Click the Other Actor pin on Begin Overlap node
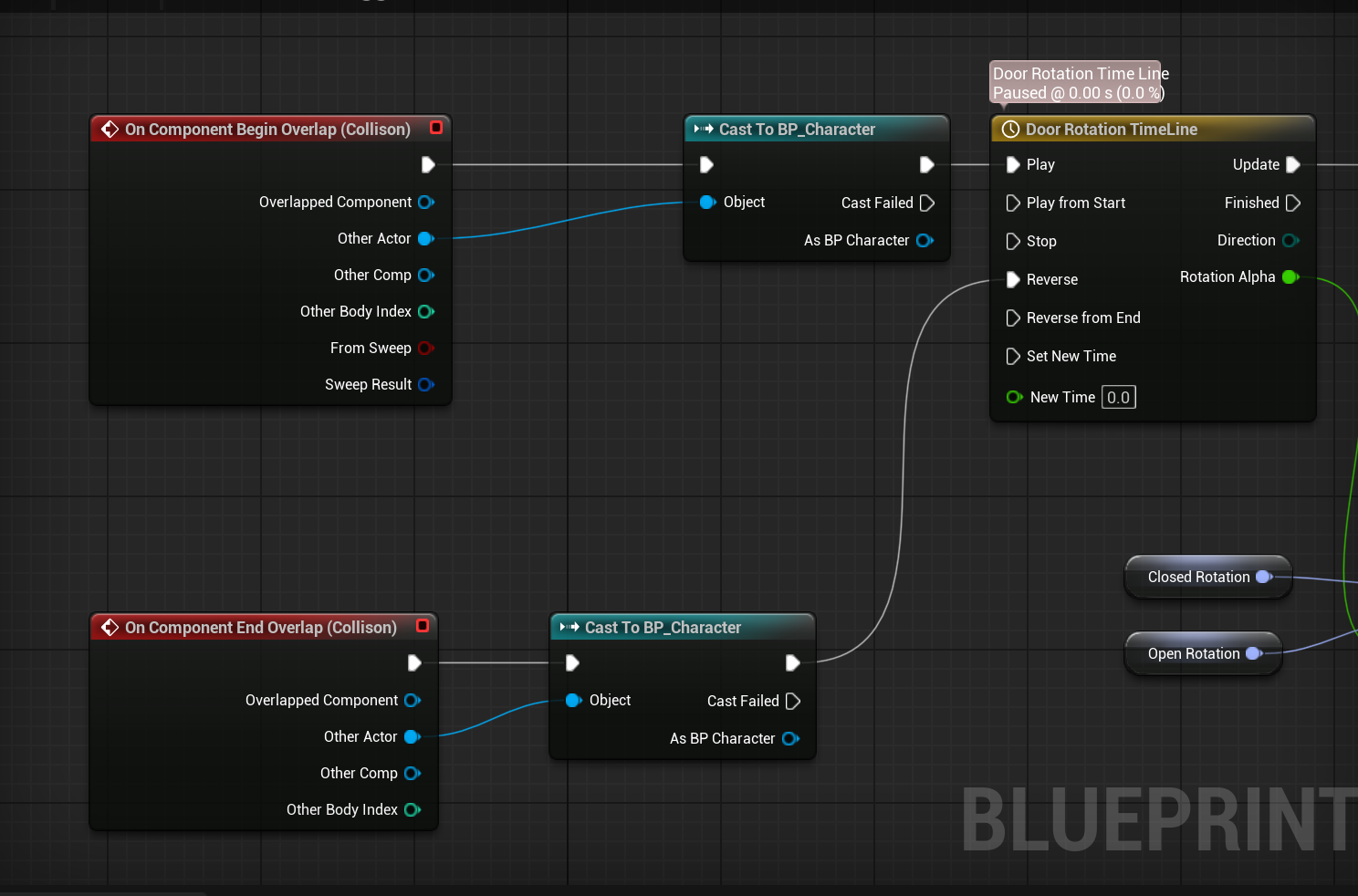The height and width of the screenshot is (896, 1358). click(426, 238)
